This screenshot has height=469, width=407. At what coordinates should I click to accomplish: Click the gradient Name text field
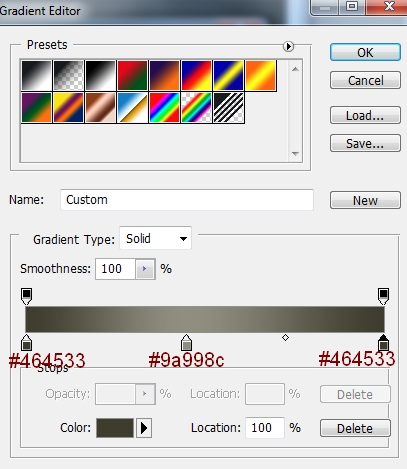187,200
